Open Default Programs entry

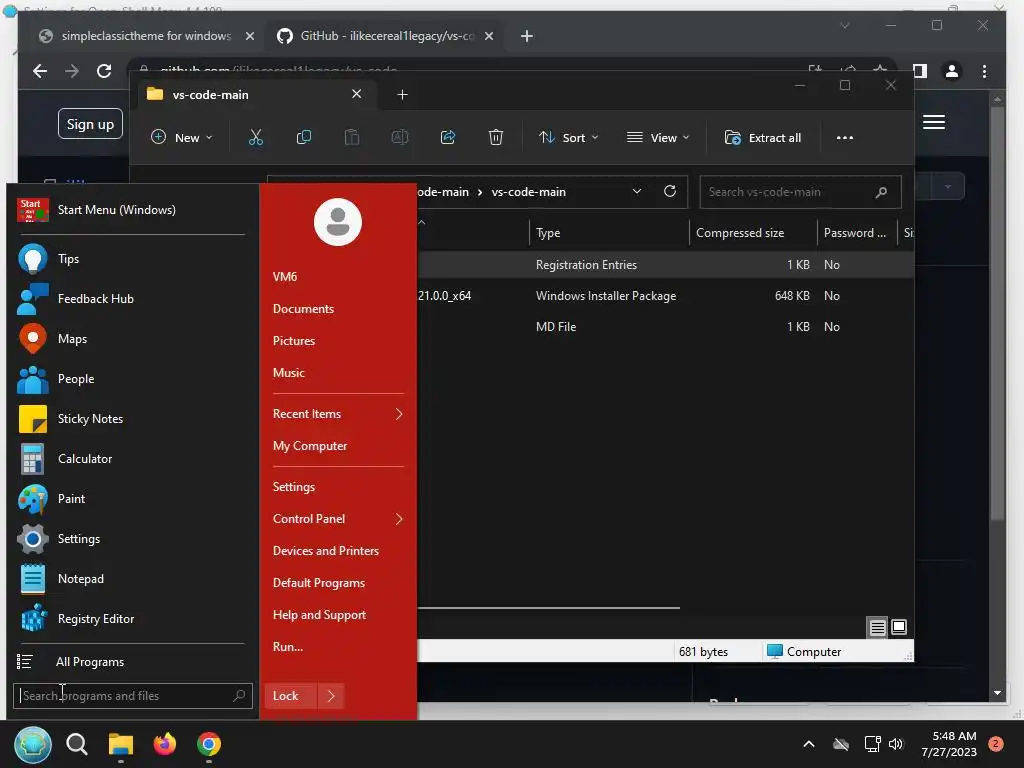pyautogui.click(x=319, y=583)
